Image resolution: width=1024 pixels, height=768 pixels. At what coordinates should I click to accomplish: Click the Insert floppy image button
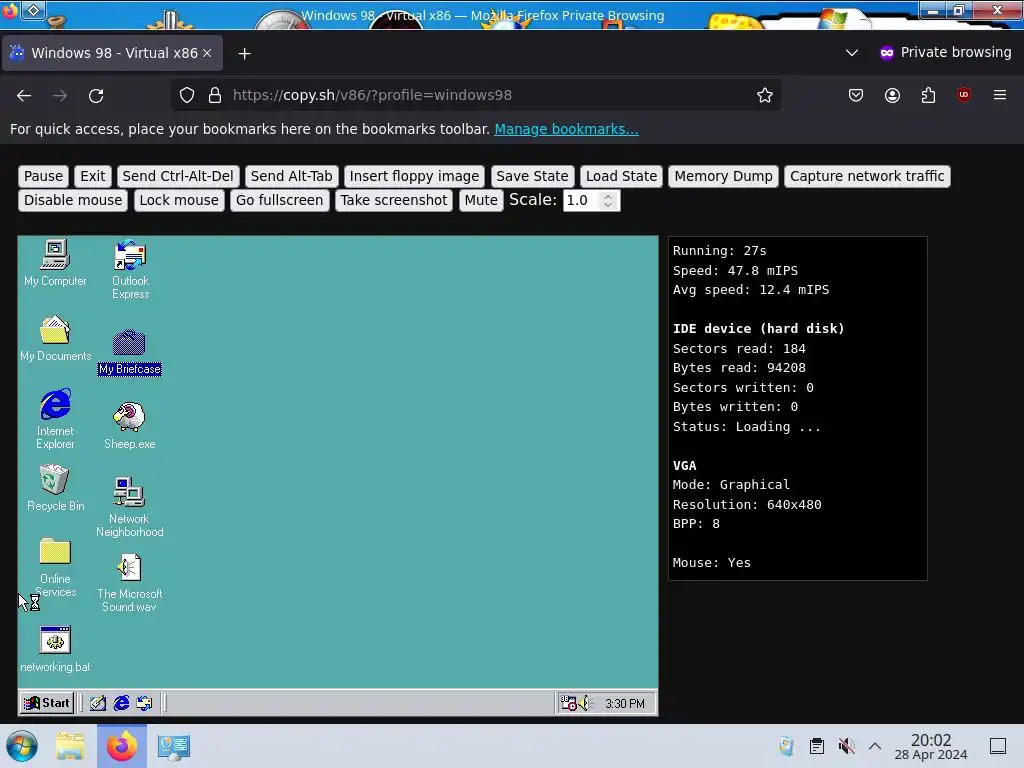pos(414,176)
